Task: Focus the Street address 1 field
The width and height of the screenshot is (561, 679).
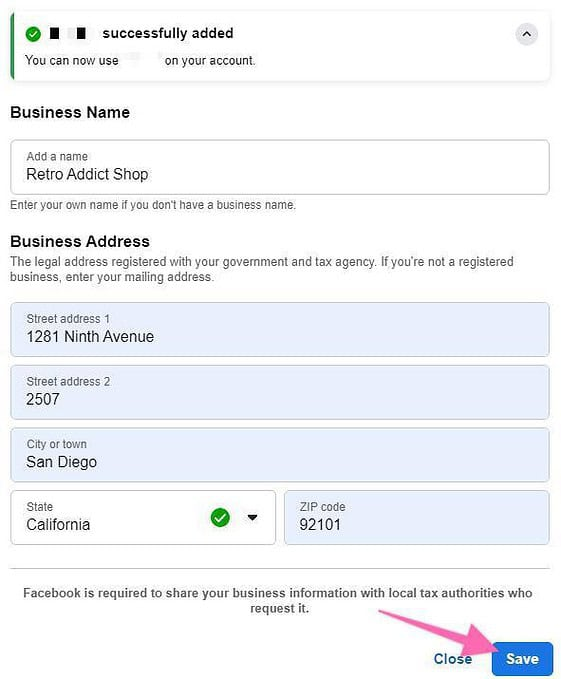Action: (280, 330)
